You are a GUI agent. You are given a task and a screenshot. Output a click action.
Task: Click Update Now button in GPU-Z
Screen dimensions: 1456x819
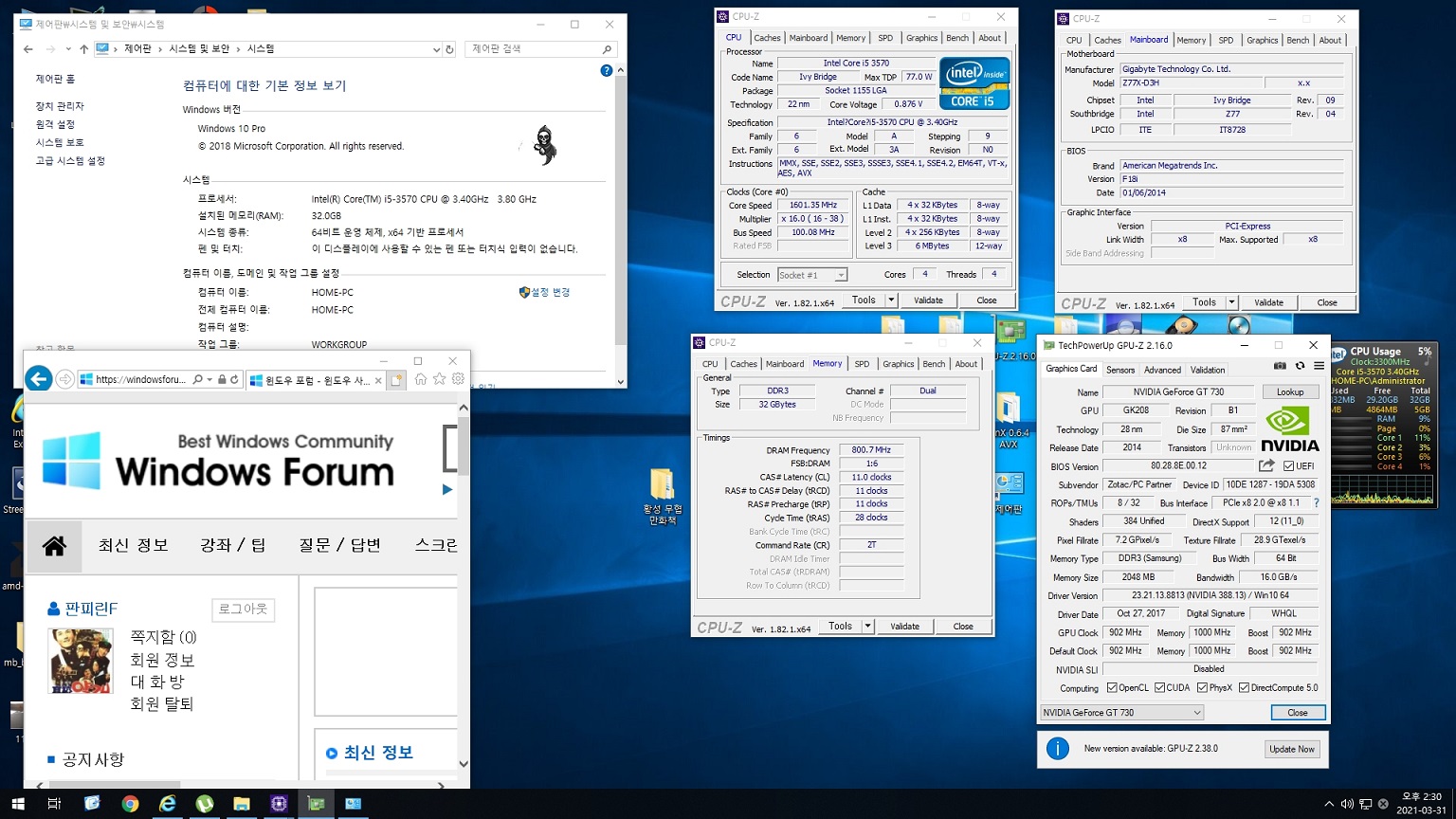(x=1292, y=749)
